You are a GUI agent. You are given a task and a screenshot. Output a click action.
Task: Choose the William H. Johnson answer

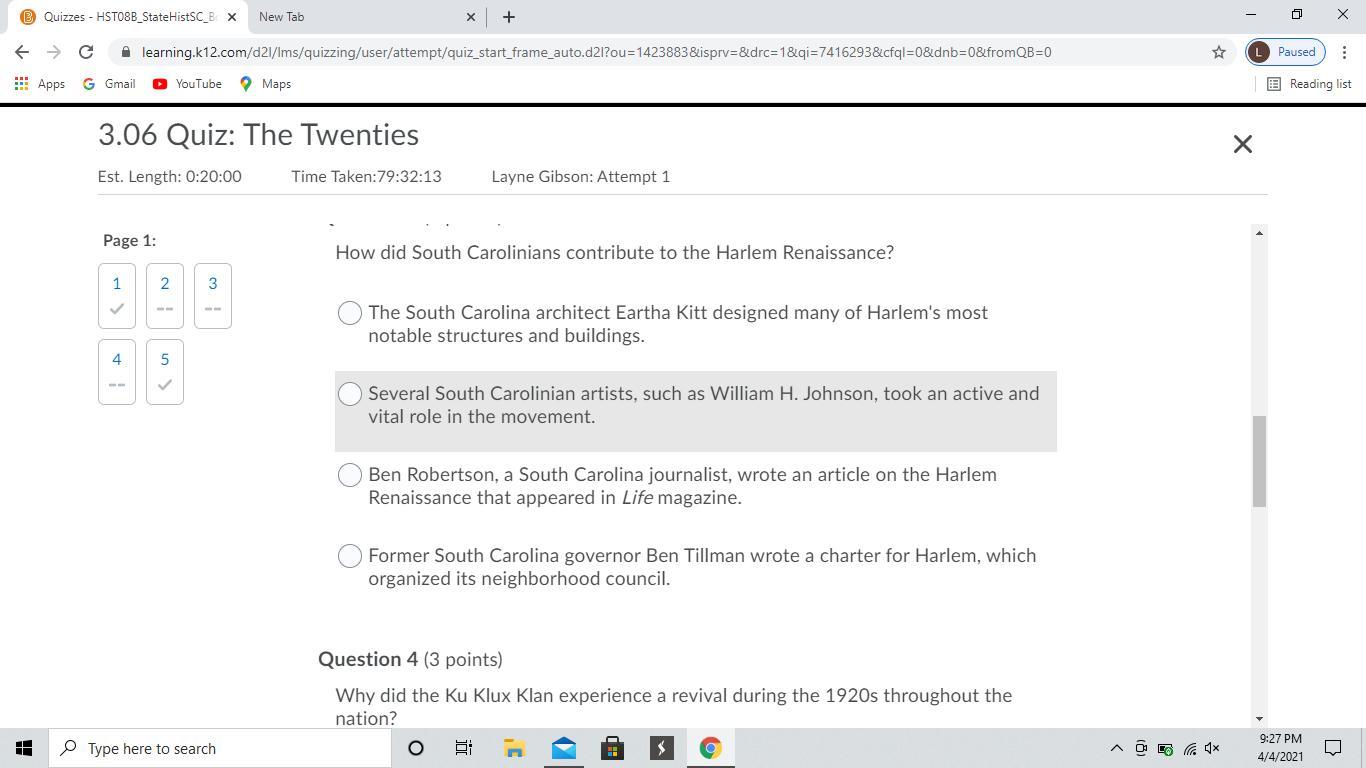click(x=349, y=394)
